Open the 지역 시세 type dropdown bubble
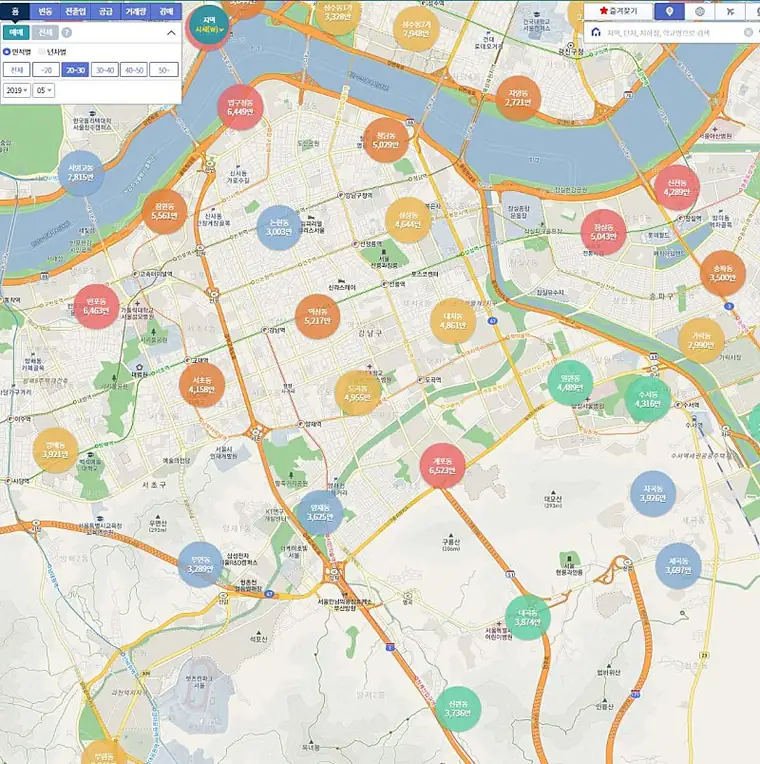Image resolution: width=760 pixels, height=764 pixels. (x=209, y=25)
